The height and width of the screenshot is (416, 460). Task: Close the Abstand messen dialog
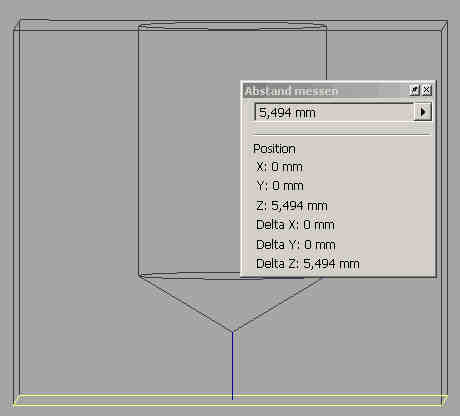(x=427, y=90)
